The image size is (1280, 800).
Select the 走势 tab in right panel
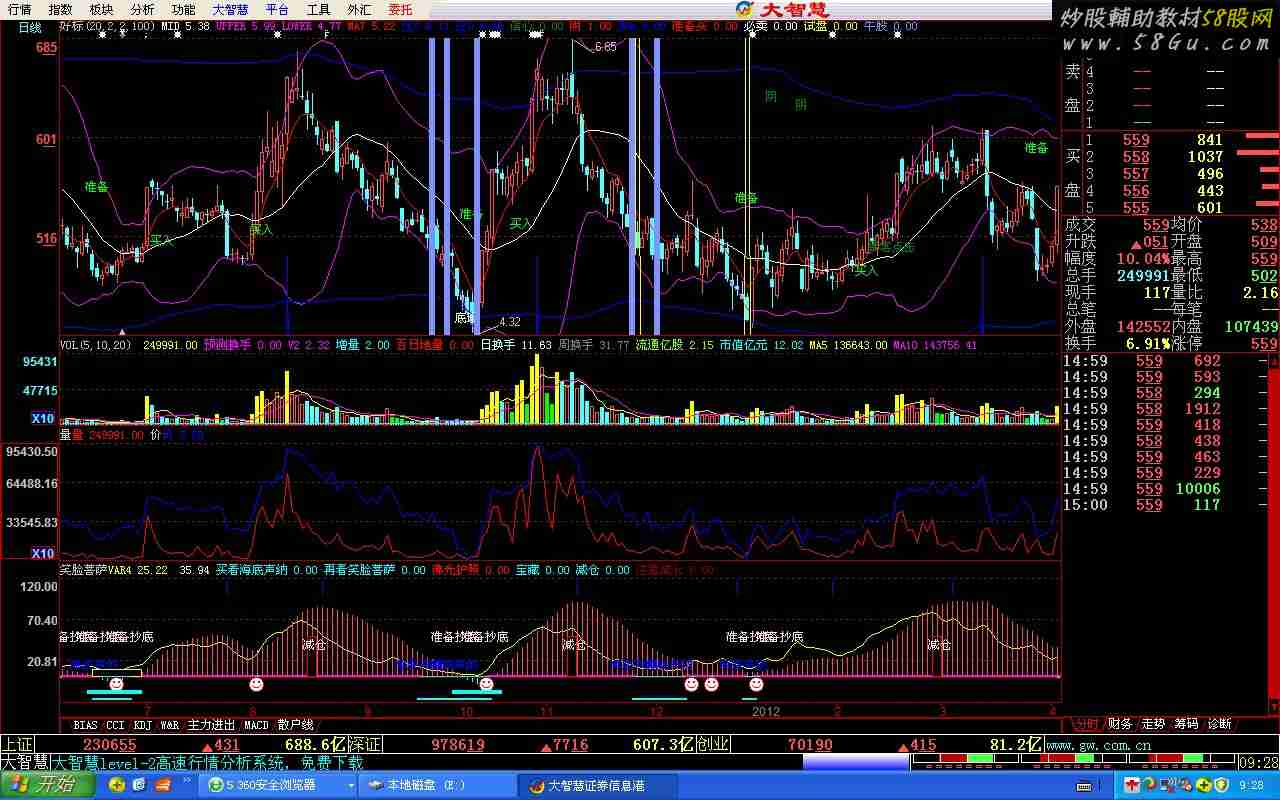coord(1153,724)
